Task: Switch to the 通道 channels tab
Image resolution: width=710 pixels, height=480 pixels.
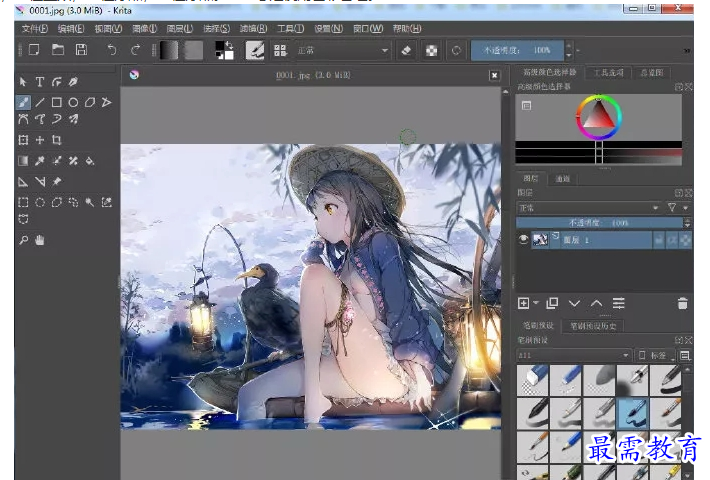Action: click(562, 179)
